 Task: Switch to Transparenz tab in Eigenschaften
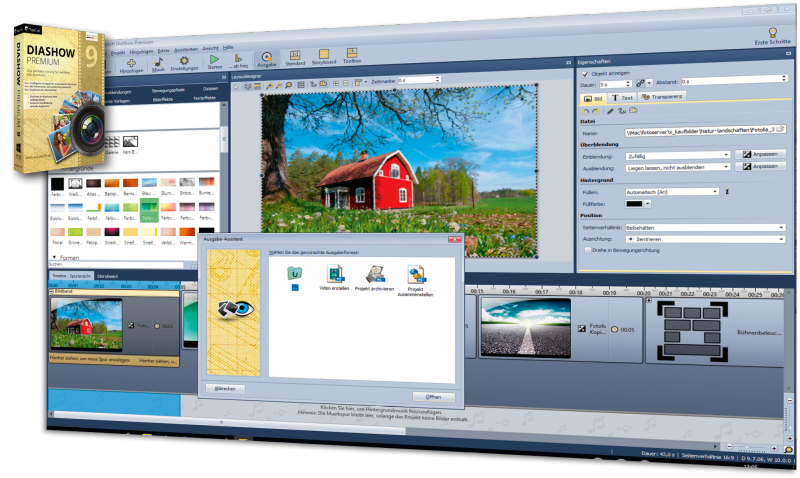(x=662, y=96)
